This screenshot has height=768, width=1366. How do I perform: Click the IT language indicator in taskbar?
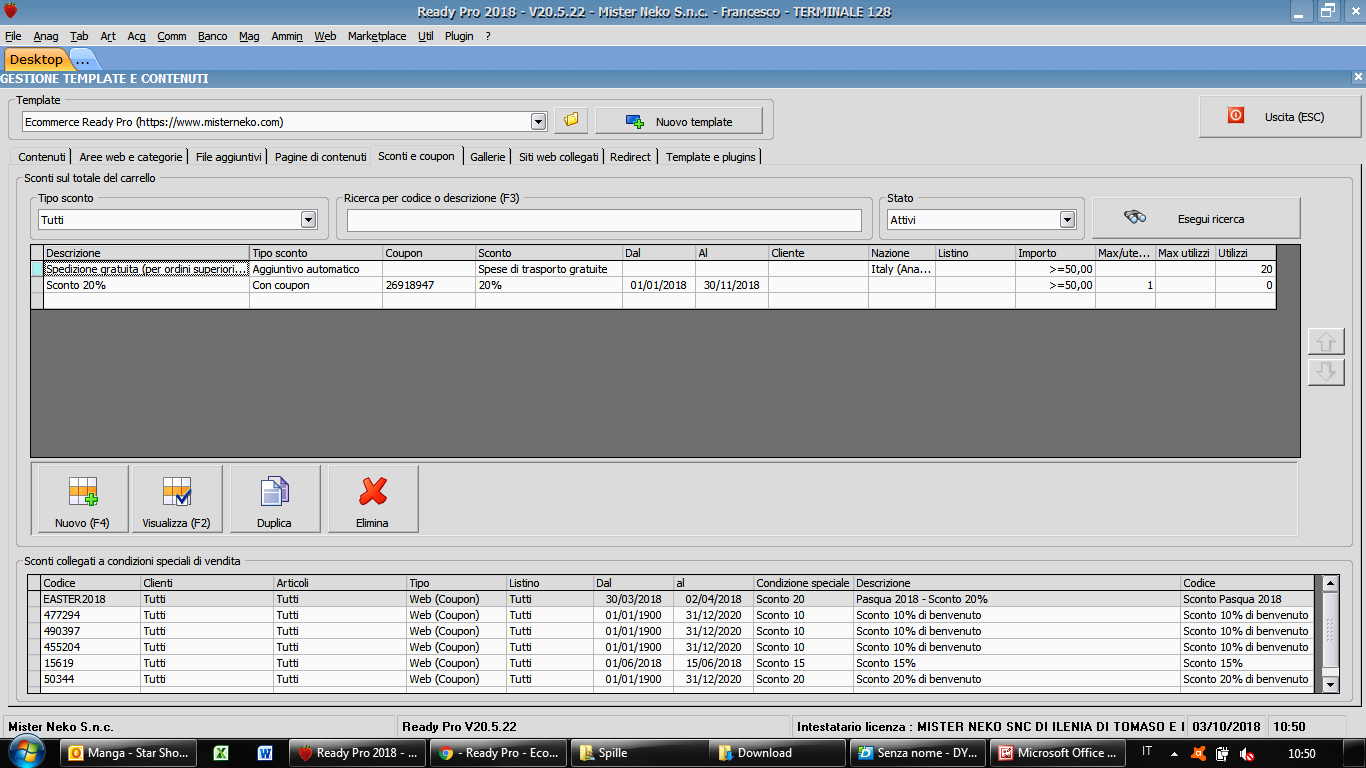point(1147,752)
